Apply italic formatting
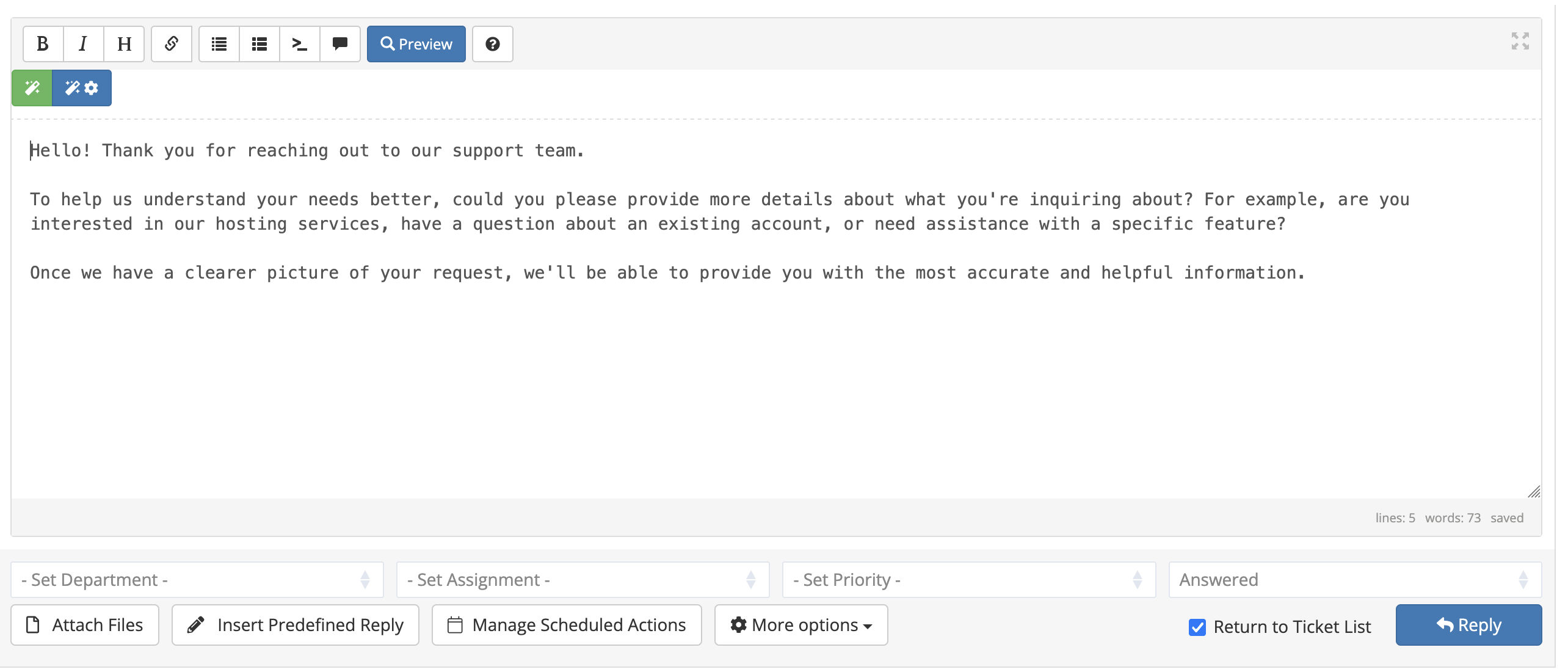 tap(83, 44)
